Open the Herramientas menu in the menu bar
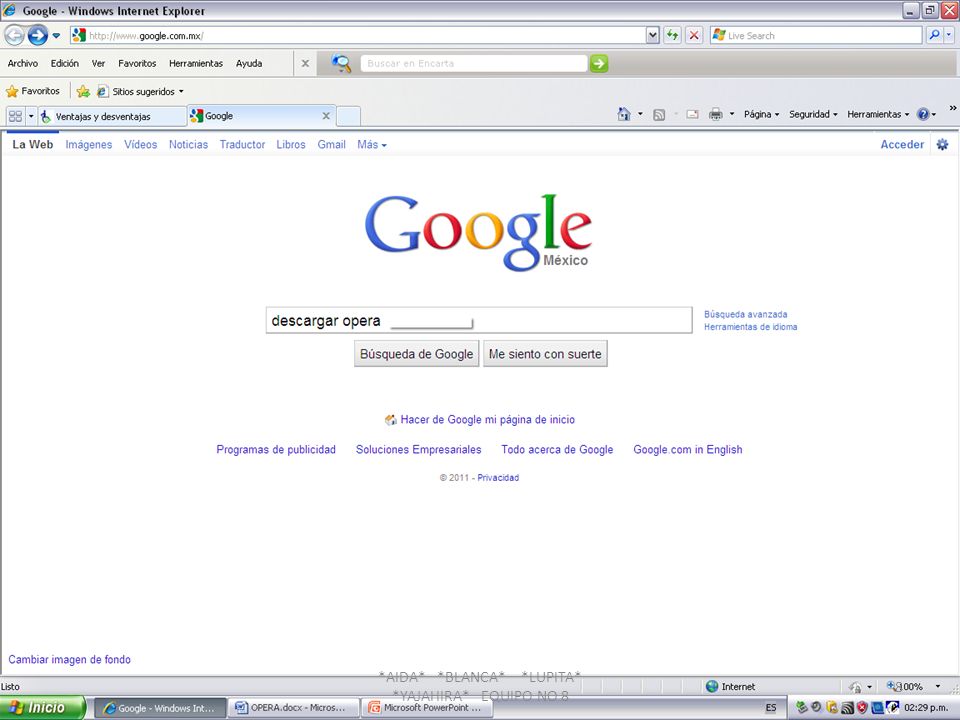The width and height of the screenshot is (960, 720). click(x=196, y=63)
